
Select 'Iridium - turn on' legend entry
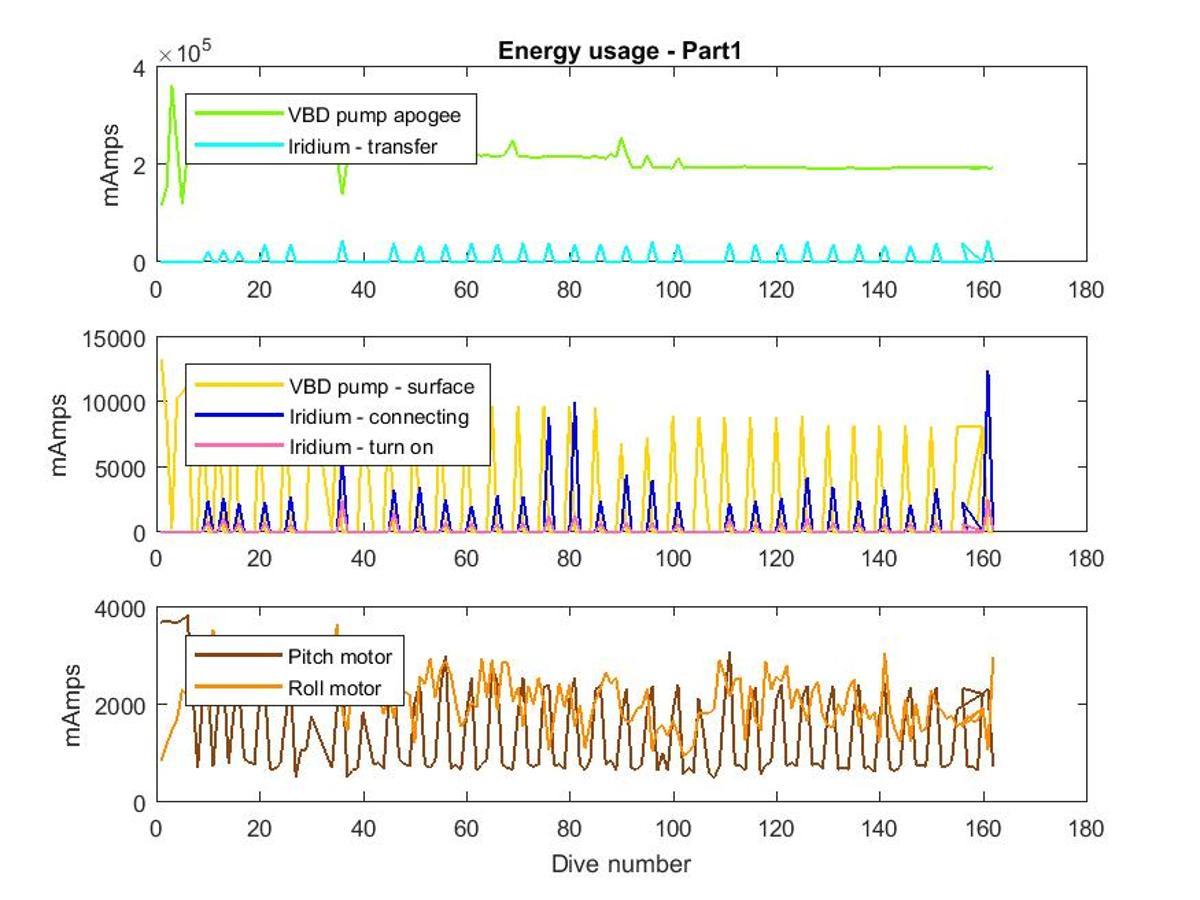[x=361, y=446]
